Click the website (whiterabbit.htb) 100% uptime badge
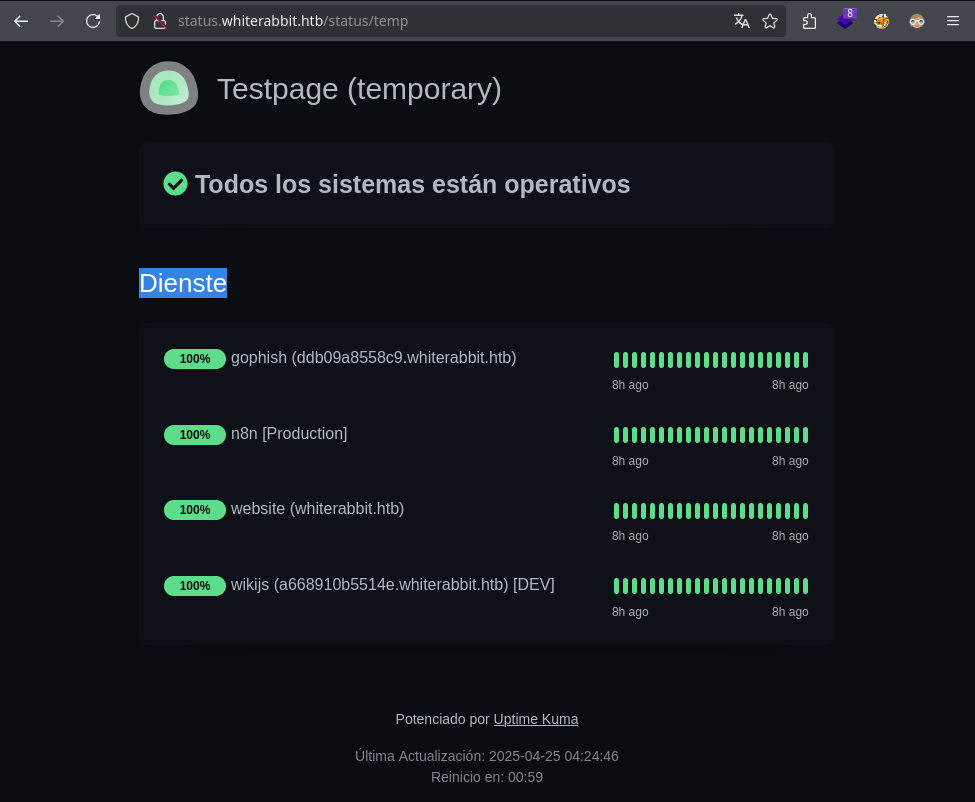Screen dimensions: 975x802 point(195,510)
